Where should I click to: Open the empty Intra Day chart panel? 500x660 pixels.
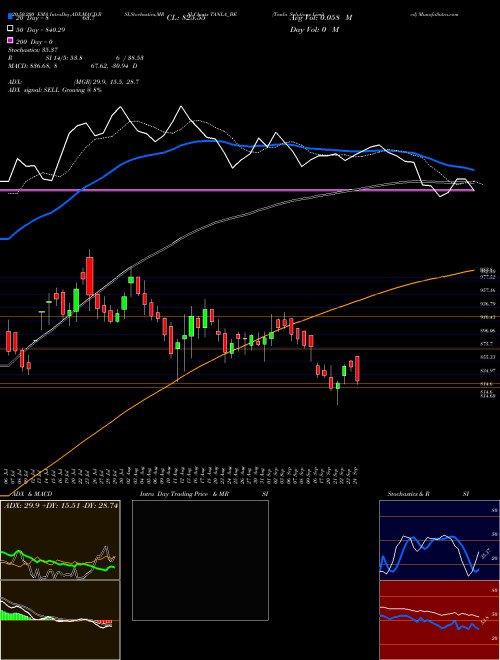pos(200,560)
